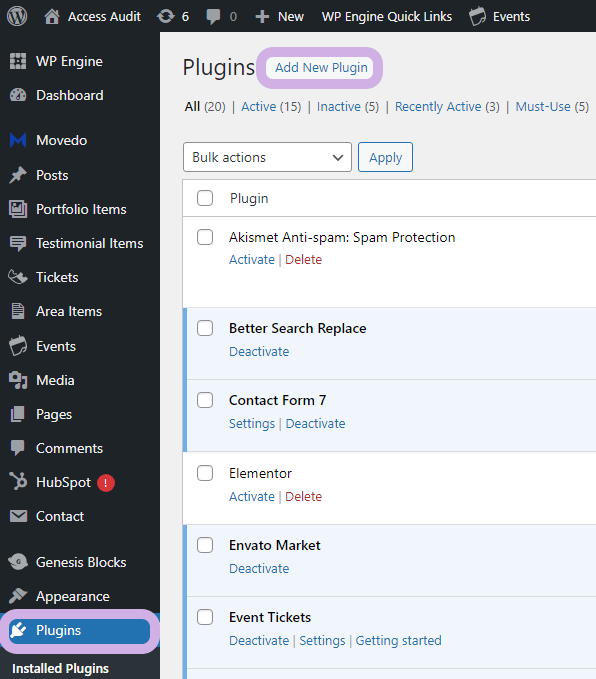596x679 pixels.
Task: Open the updates icon showing 6
Action: click(166, 16)
